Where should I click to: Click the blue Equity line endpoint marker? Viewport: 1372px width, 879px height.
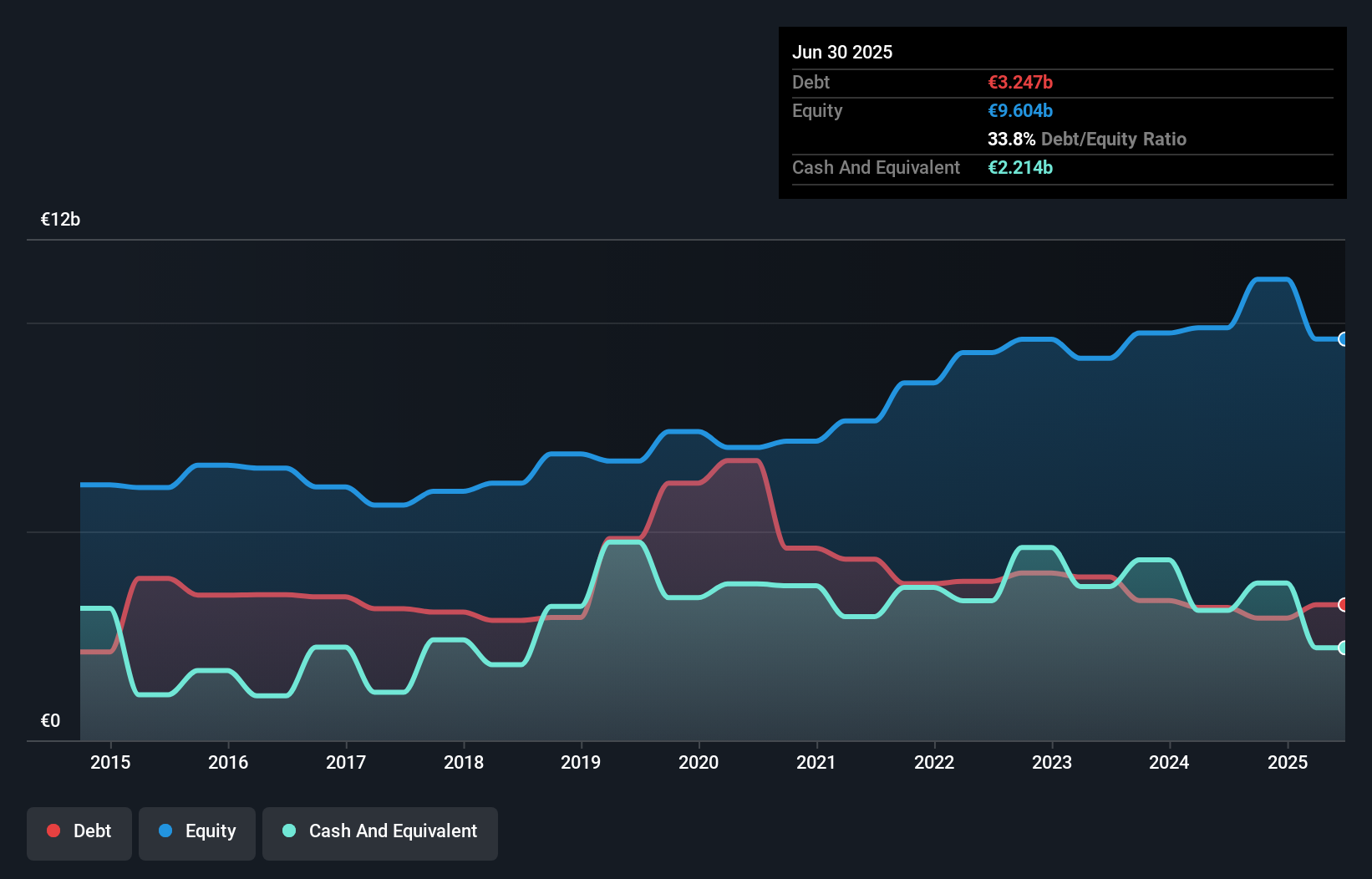(x=1343, y=339)
